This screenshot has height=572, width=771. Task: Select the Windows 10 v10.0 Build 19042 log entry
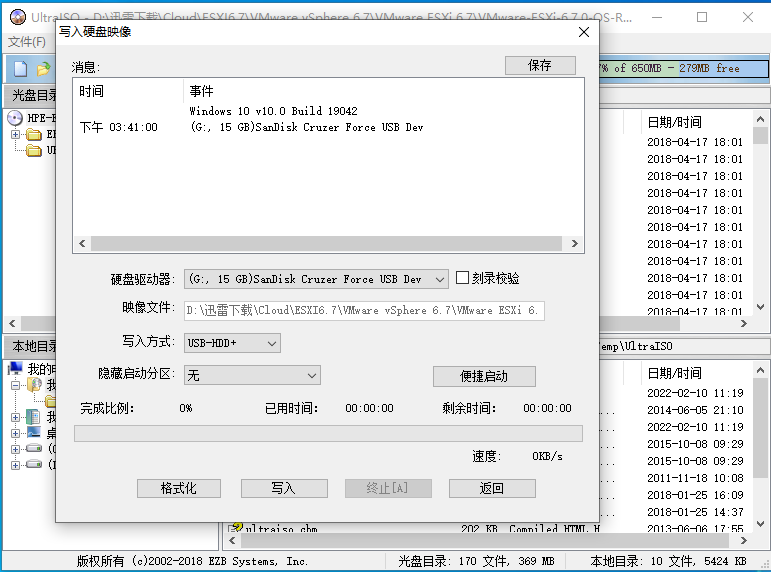point(273,111)
